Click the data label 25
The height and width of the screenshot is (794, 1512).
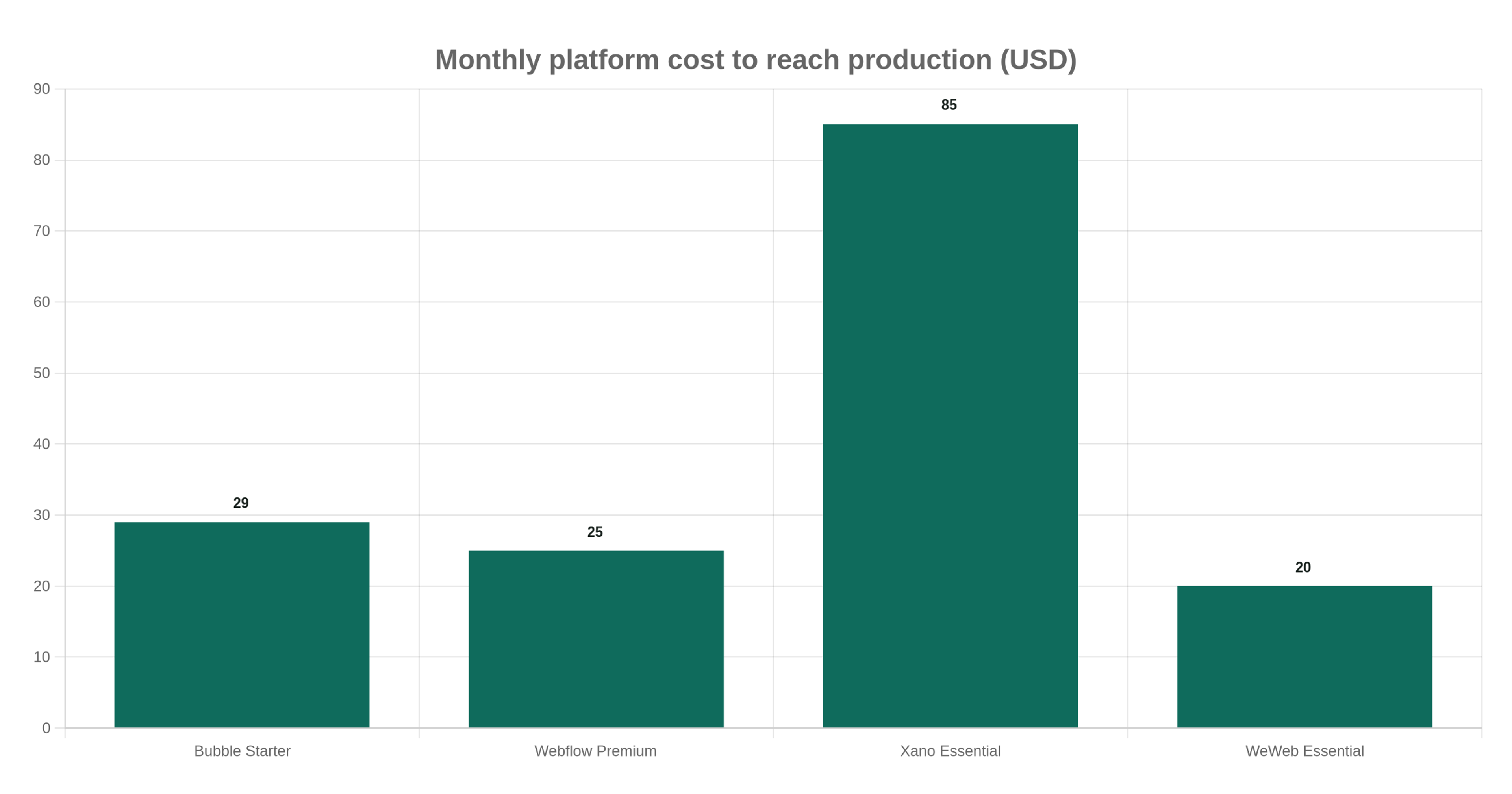click(595, 532)
